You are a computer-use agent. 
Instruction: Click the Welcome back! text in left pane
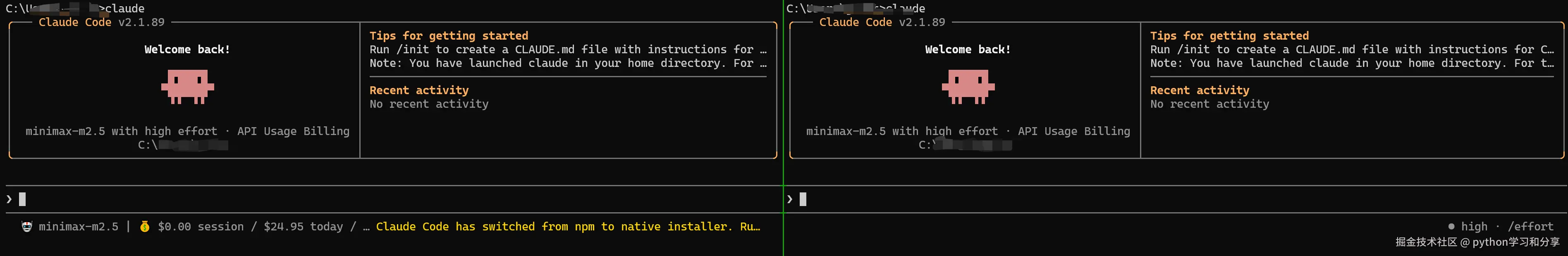[x=187, y=50]
